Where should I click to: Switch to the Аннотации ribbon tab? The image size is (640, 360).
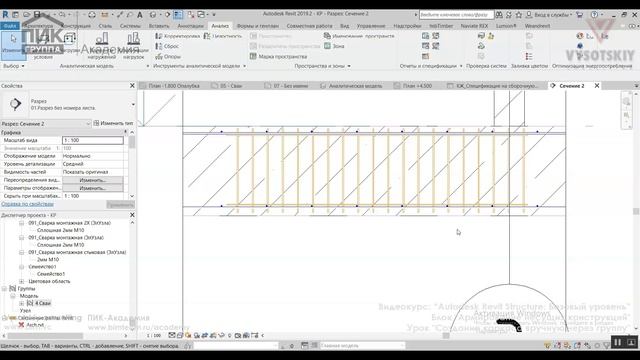coord(190,26)
